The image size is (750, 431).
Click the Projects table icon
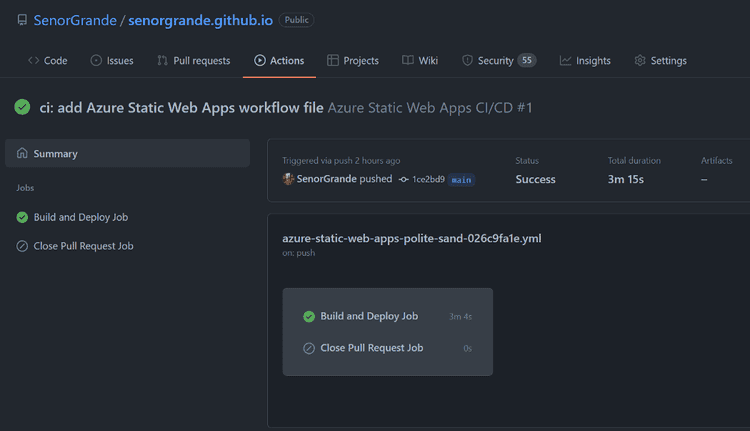pyautogui.click(x=333, y=60)
